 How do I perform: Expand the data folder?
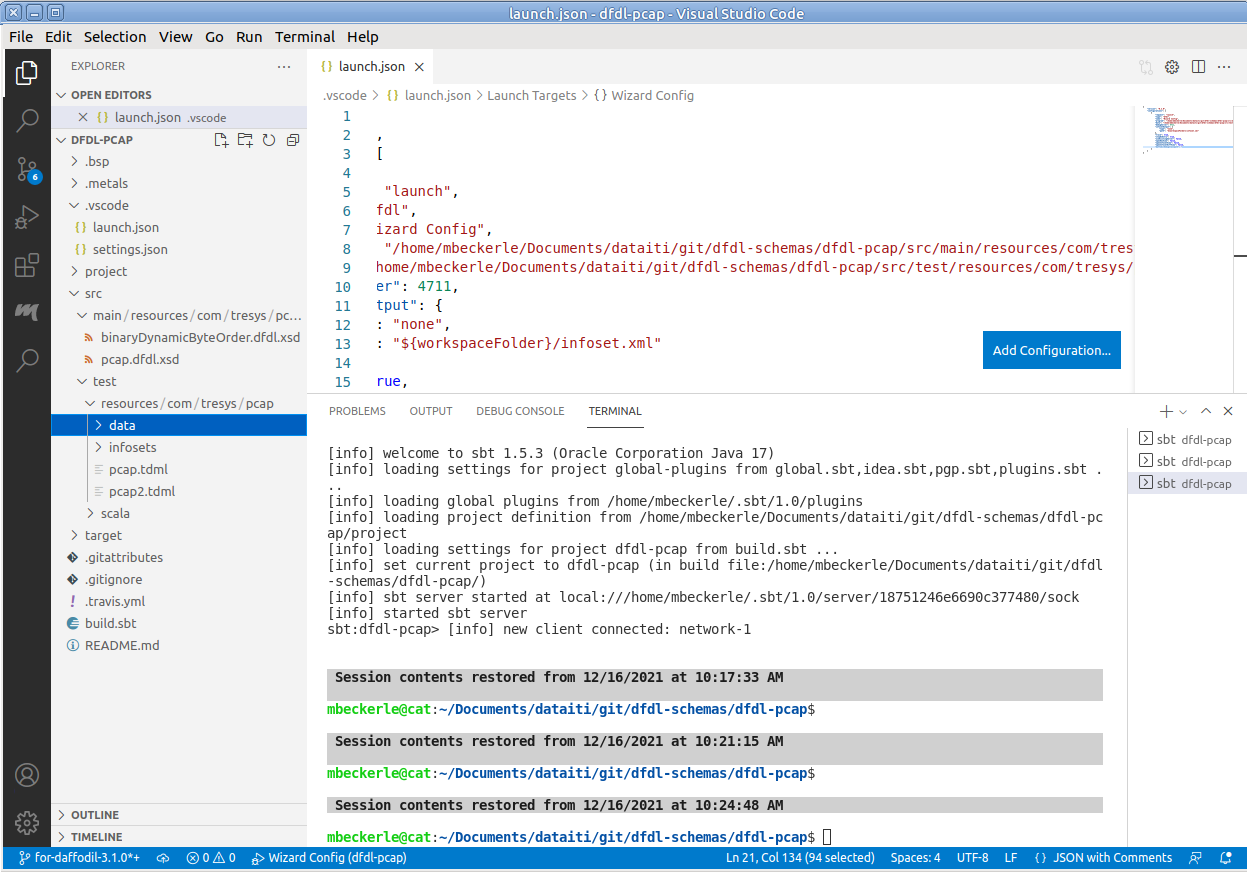tap(179, 425)
